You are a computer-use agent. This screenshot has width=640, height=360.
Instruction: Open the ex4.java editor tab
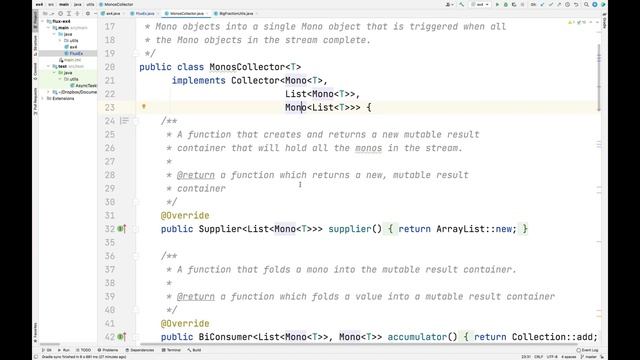[x=111, y=13]
